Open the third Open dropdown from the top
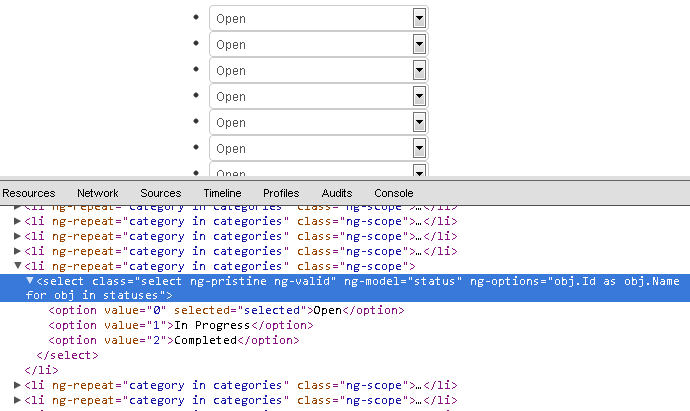The width and height of the screenshot is (690, 411). tap(319, 70)
